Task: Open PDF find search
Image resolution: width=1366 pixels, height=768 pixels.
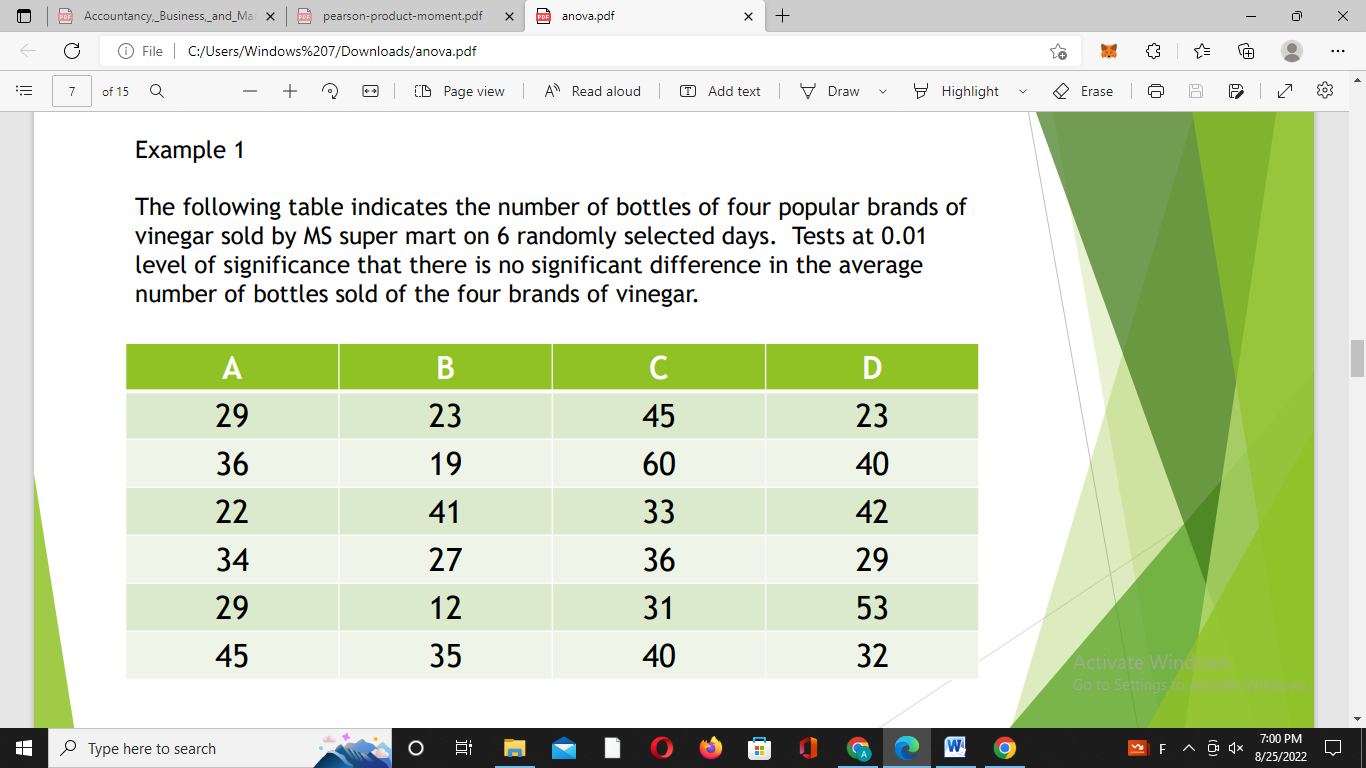Action: [x=156, y=91]
